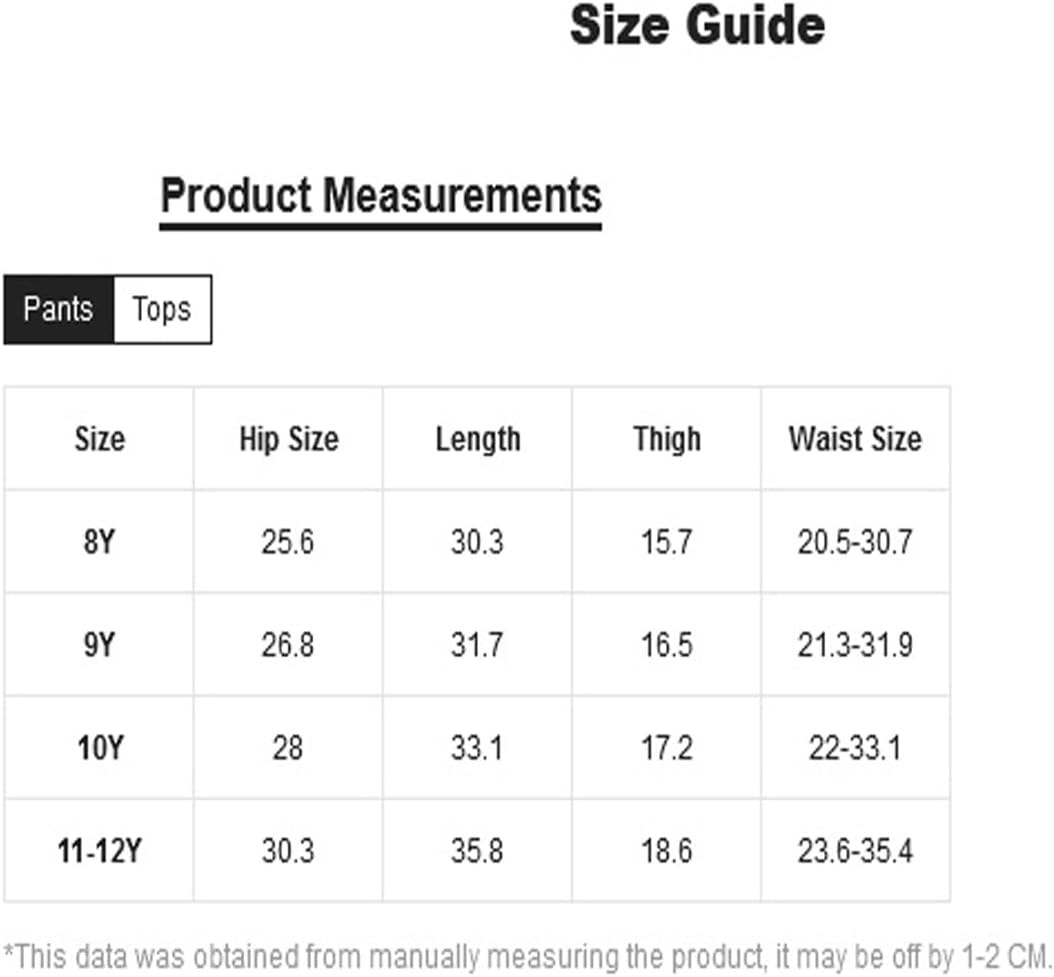Click hip size value 25.6
The image size is (1054, 977).
[x=288, y=542]
